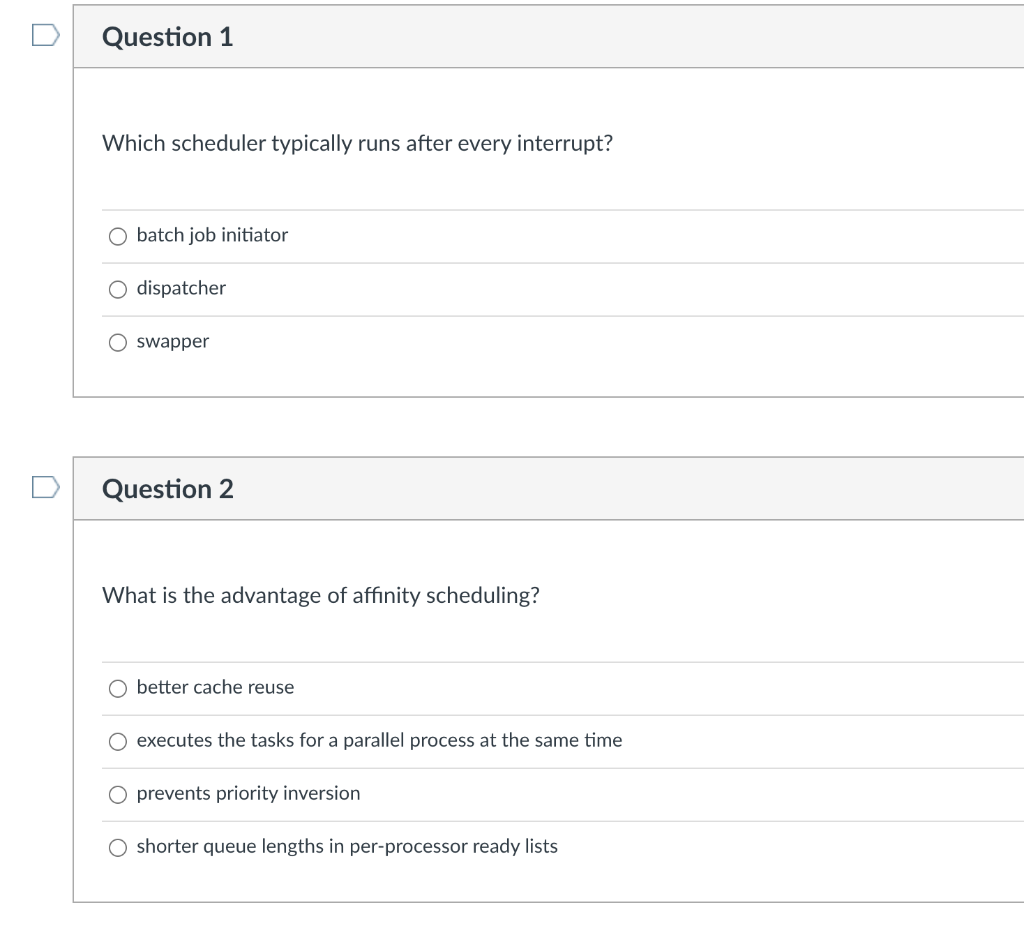Pick the radio button beside 'swapper'
Image resolution: width=1024 pixels, height=942 pixels.
pos(119,342)
